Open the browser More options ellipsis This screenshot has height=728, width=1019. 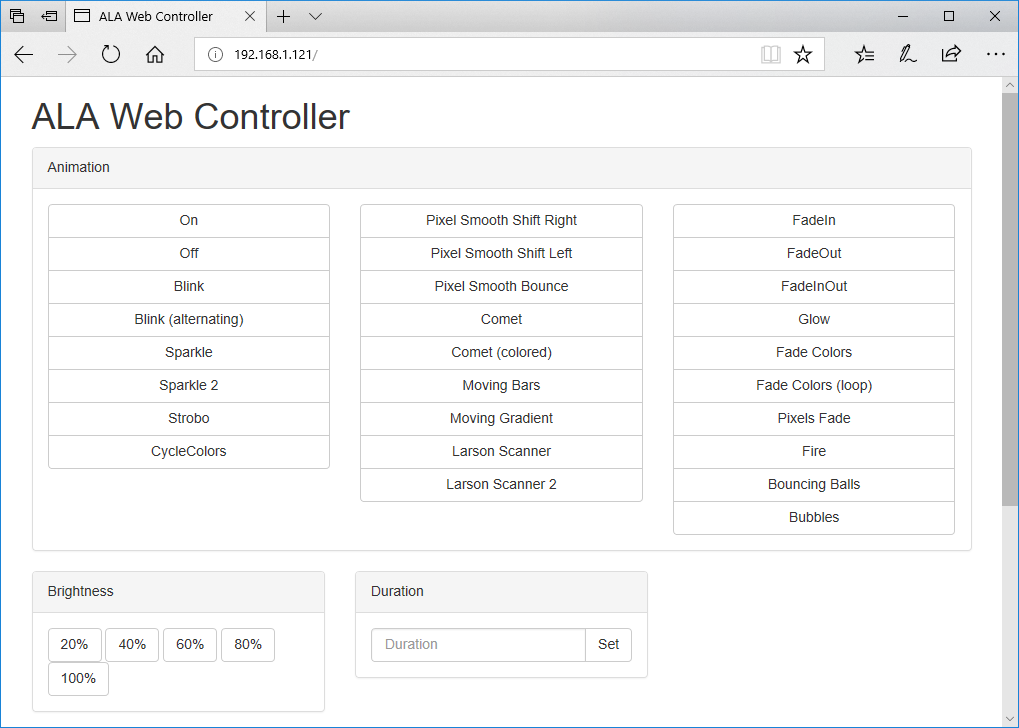995,55
